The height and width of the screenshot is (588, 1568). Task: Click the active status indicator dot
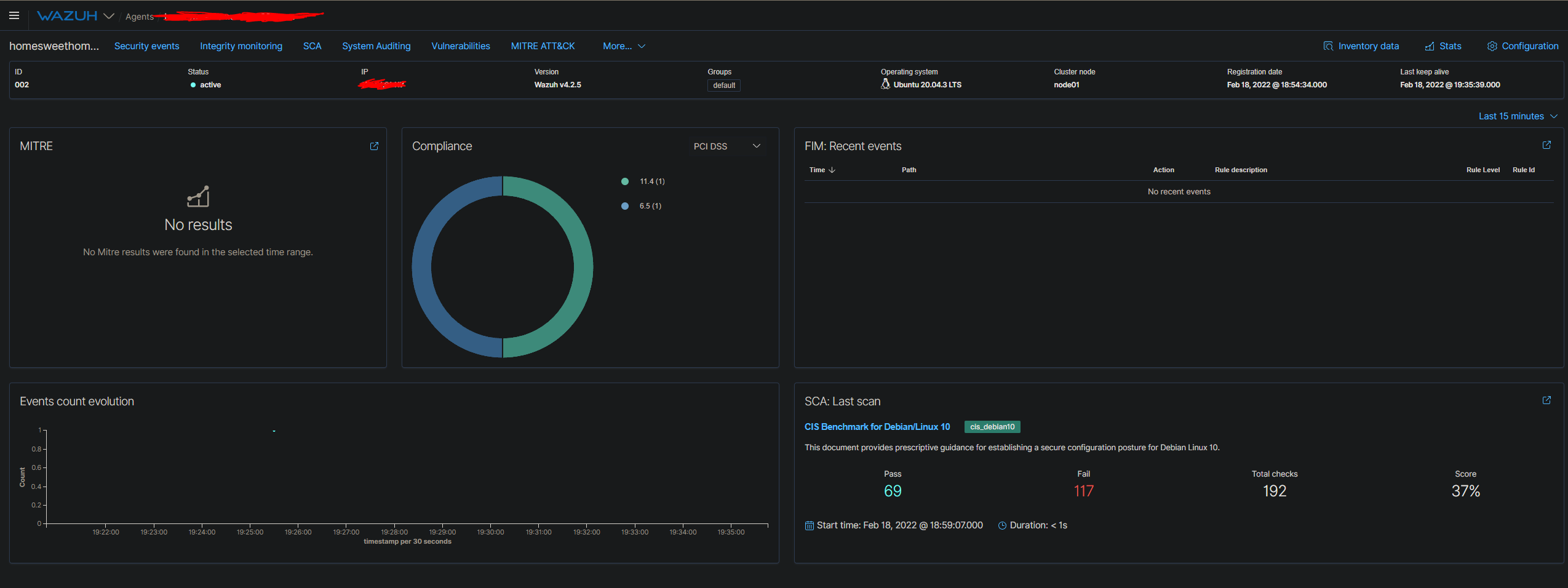click(193, 85)
